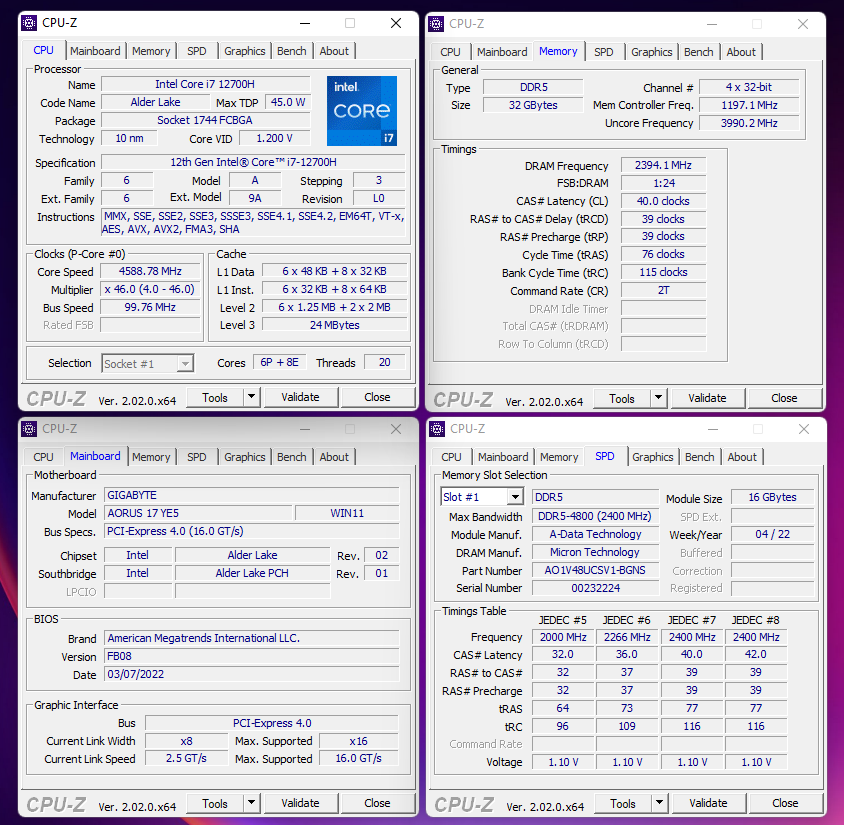Switch to Memory tab in SPD window
The image size is (844, 825).
point(559,457)
